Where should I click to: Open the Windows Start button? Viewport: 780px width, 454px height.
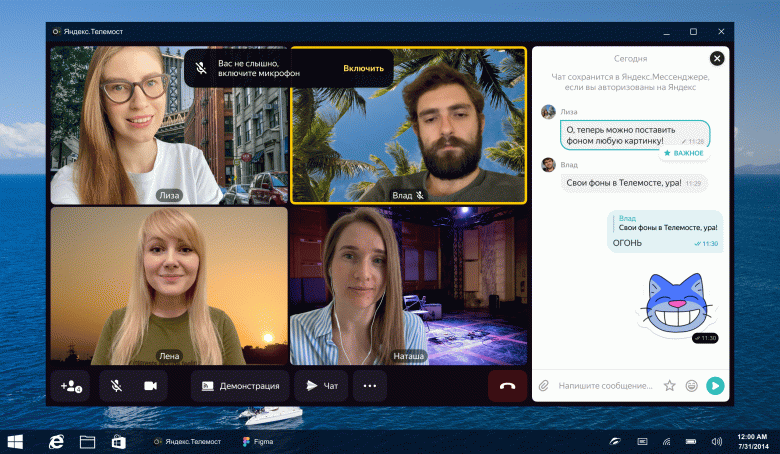point(15,442)
